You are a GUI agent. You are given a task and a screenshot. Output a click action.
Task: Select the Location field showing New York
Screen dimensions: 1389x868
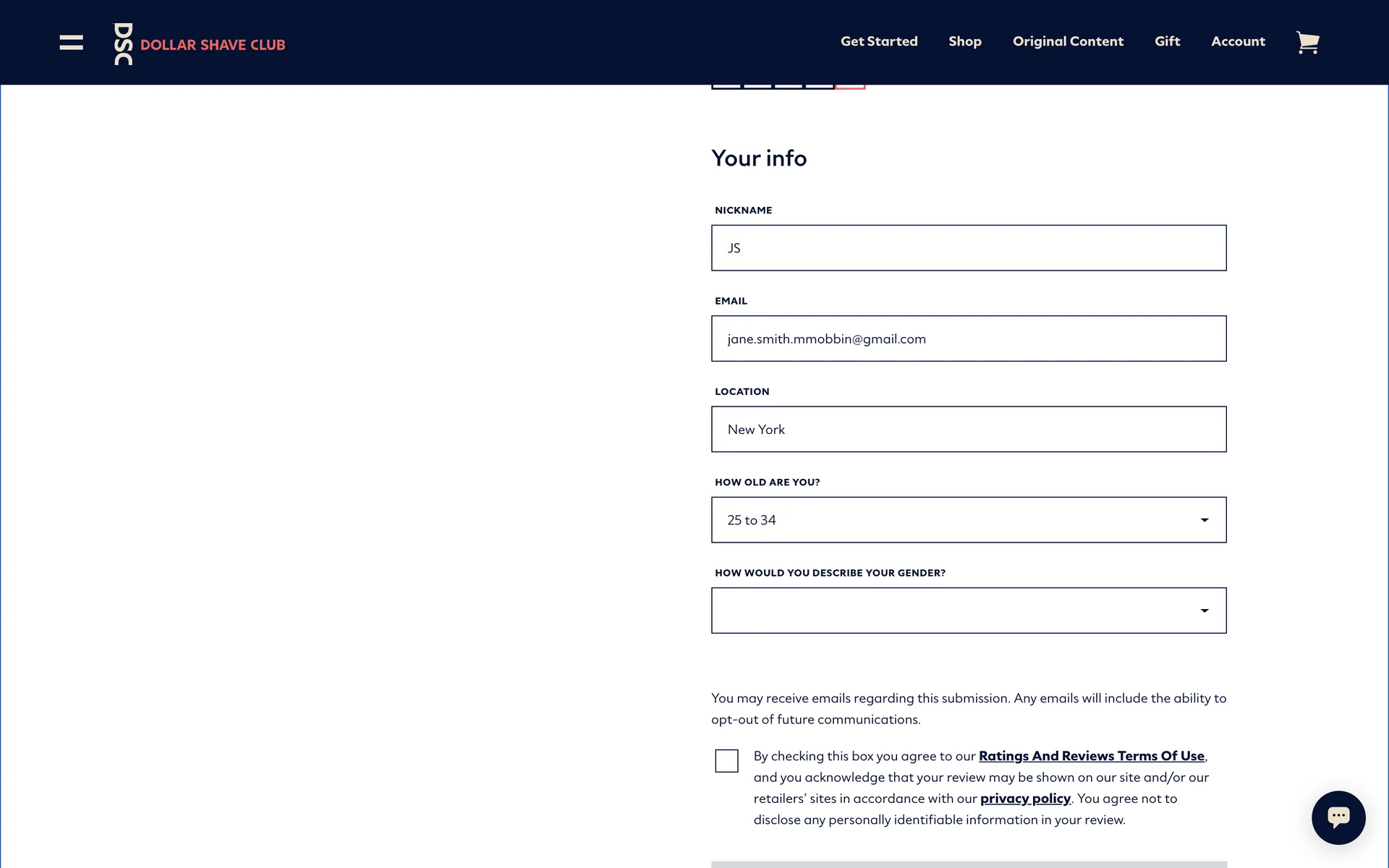coord(969,430)
